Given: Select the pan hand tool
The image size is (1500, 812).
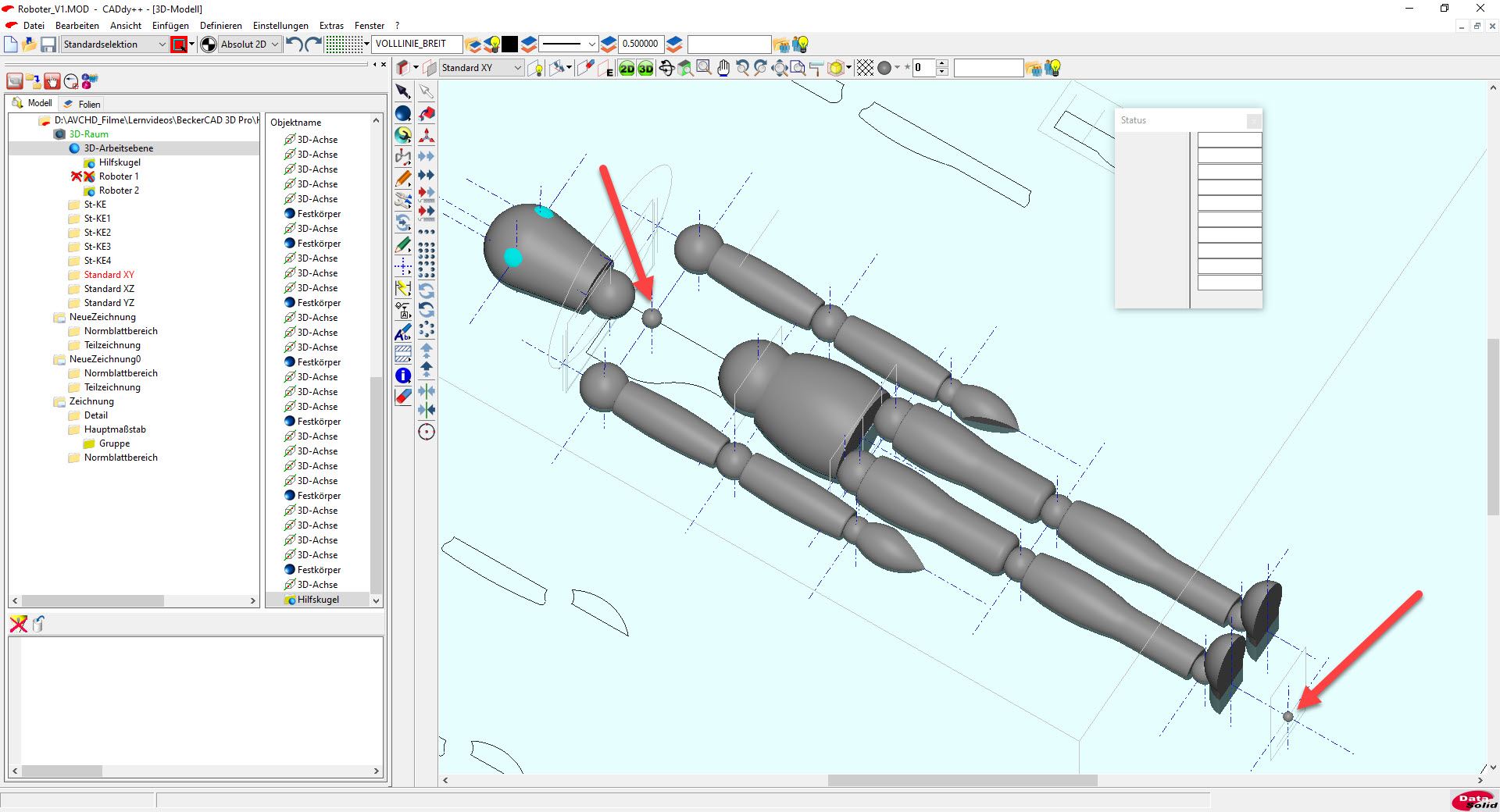Looking at the screenshot, I should 723,69.
